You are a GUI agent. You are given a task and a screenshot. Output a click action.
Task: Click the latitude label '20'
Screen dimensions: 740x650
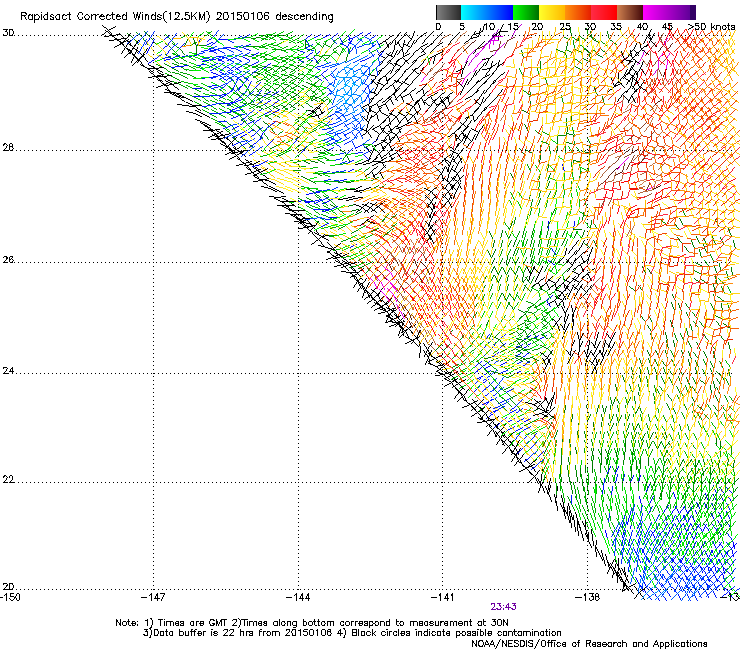tap(8, 587)
